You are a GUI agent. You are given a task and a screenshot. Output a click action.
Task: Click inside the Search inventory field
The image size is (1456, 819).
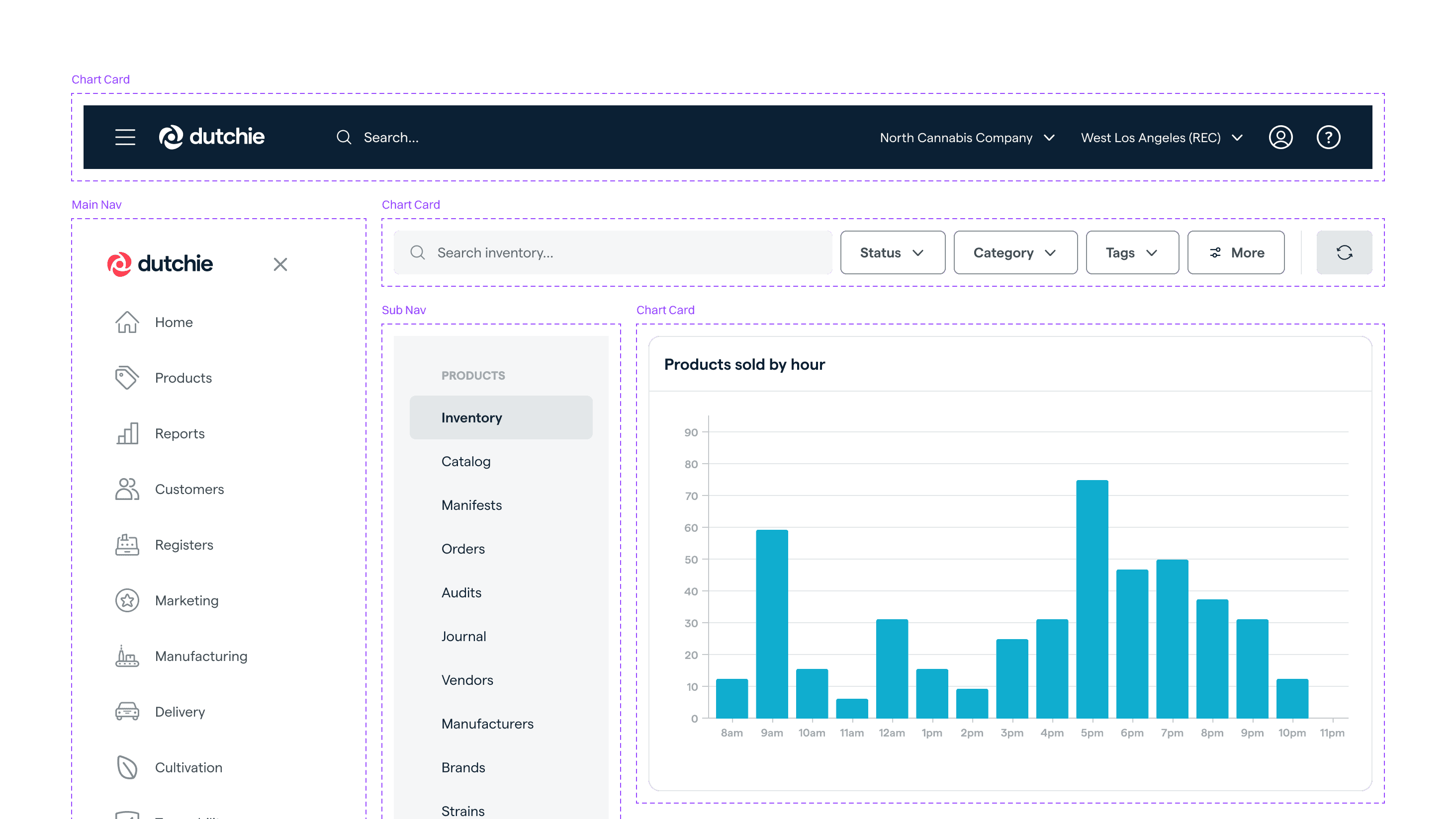(x=612, y=252)
